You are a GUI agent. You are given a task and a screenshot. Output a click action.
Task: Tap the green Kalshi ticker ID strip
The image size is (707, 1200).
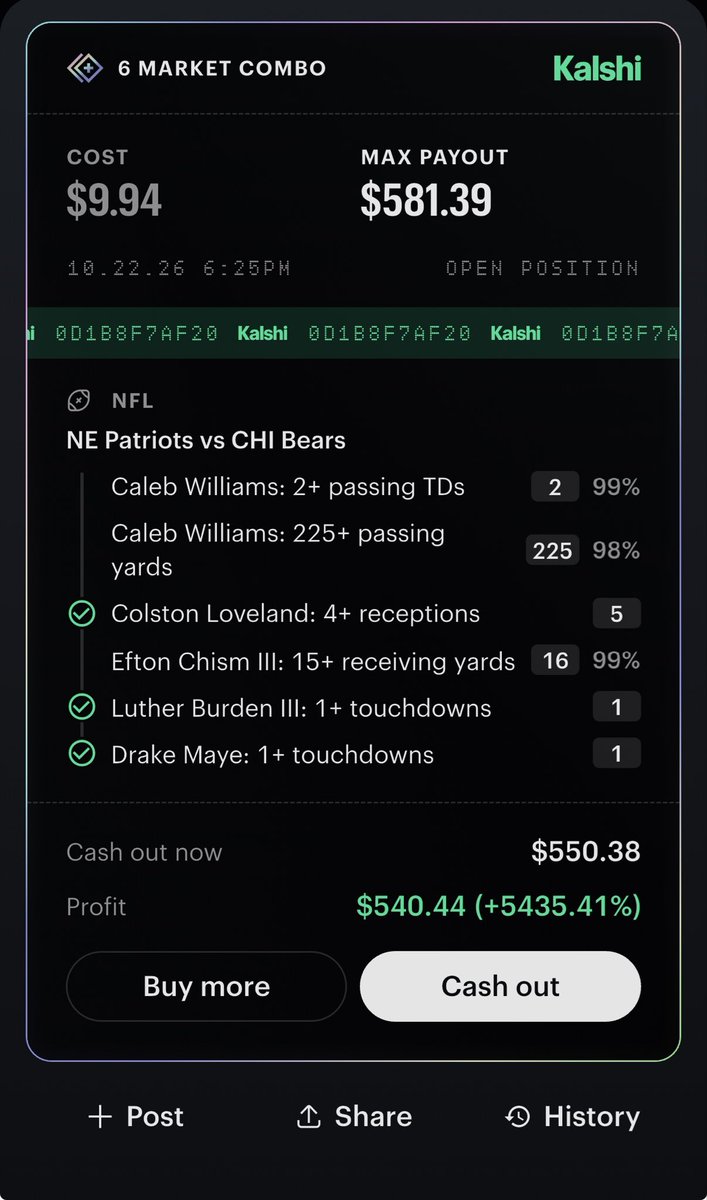(353, 333)
